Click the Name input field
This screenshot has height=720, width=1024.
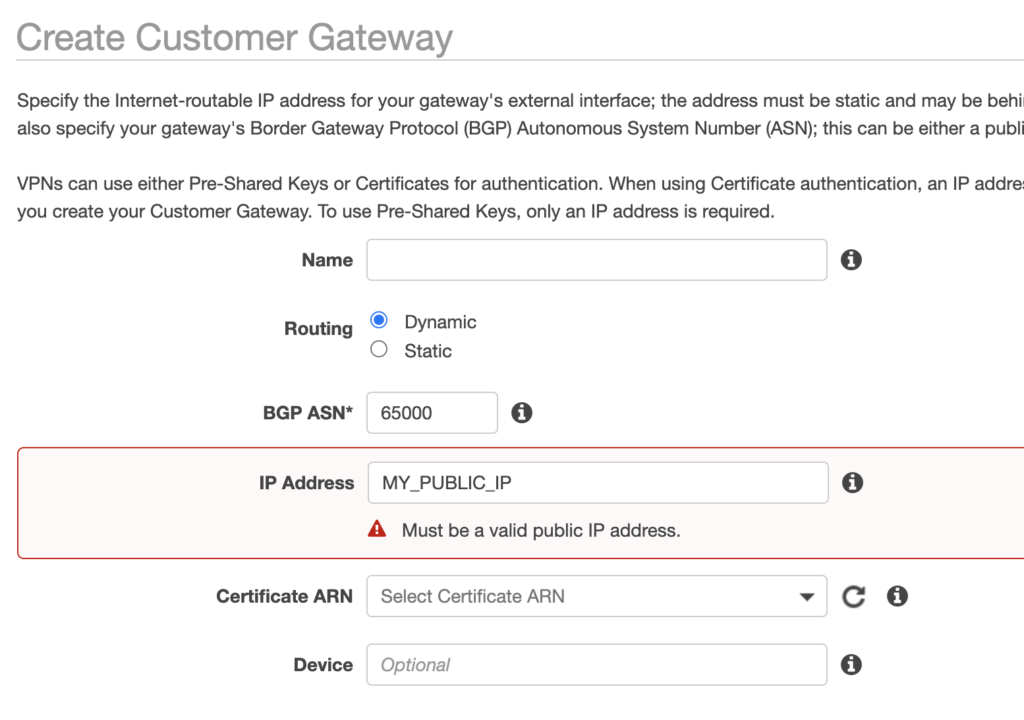(x=597, y=260)
